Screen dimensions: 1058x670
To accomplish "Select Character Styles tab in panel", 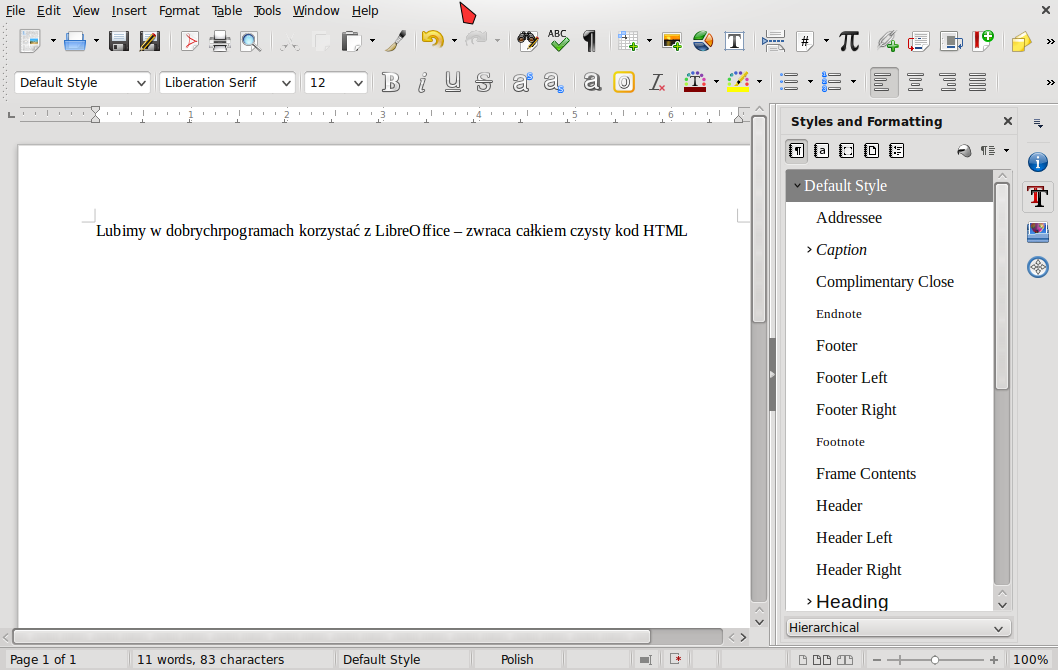I will coord(821,150).
